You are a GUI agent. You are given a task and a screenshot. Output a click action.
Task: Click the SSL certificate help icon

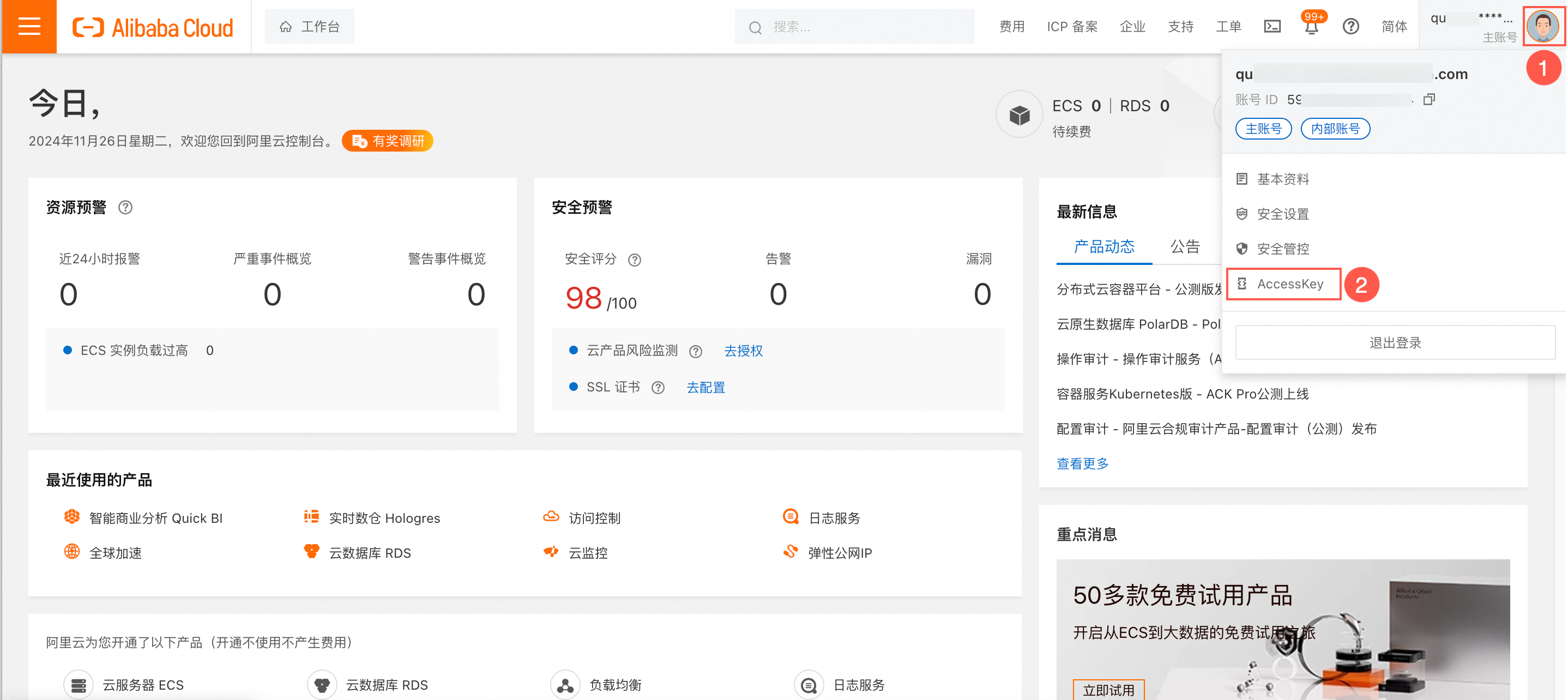click(x=658, y=388)
